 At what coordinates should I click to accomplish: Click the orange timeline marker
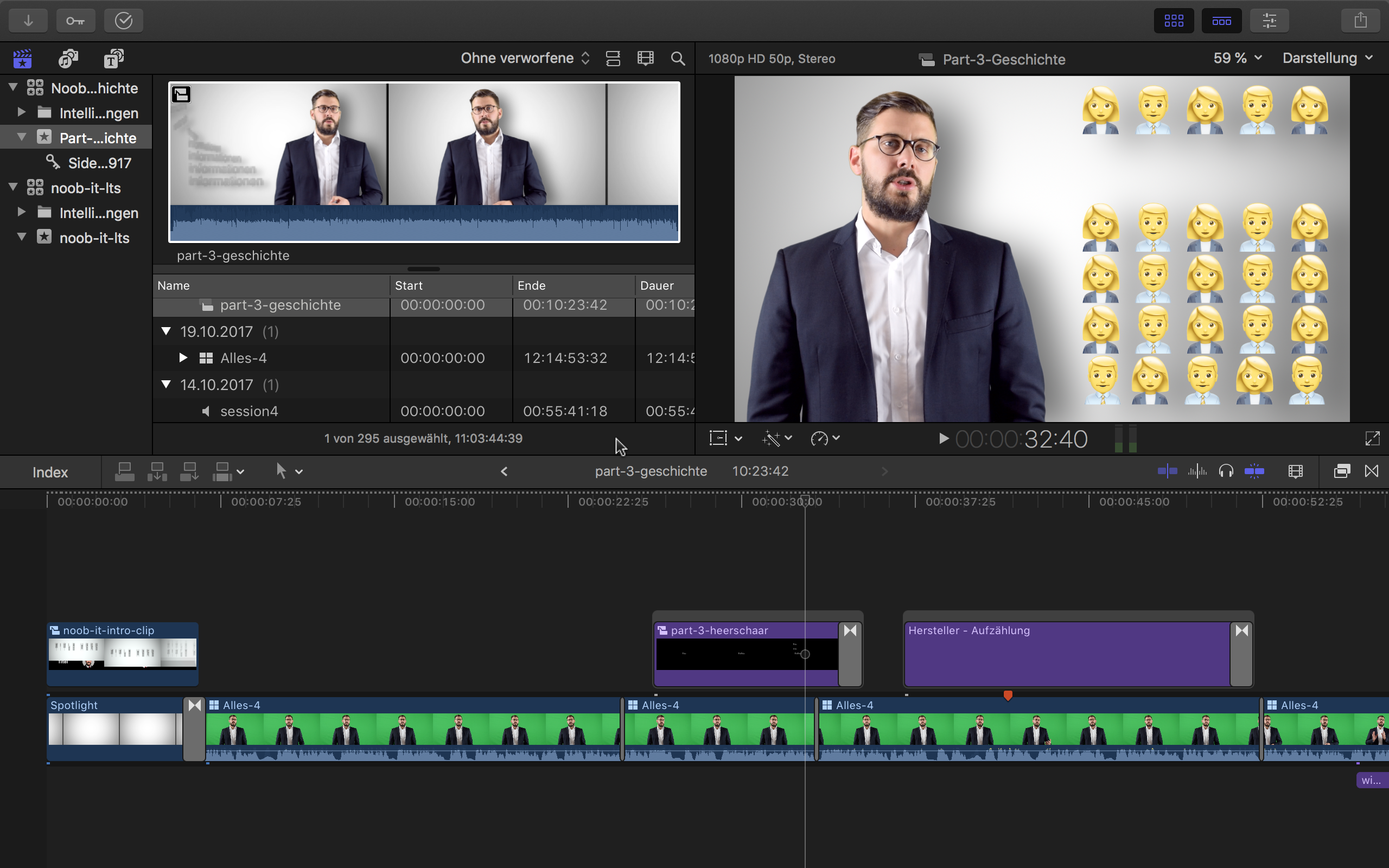click(x=1008, y=695)
